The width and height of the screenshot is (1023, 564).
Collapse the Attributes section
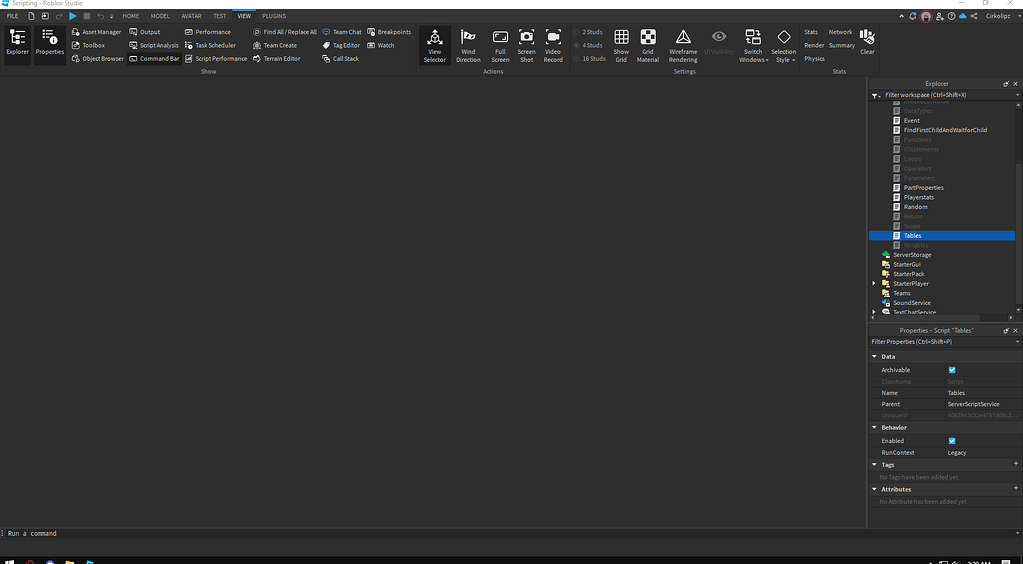(x=874, y=489)
